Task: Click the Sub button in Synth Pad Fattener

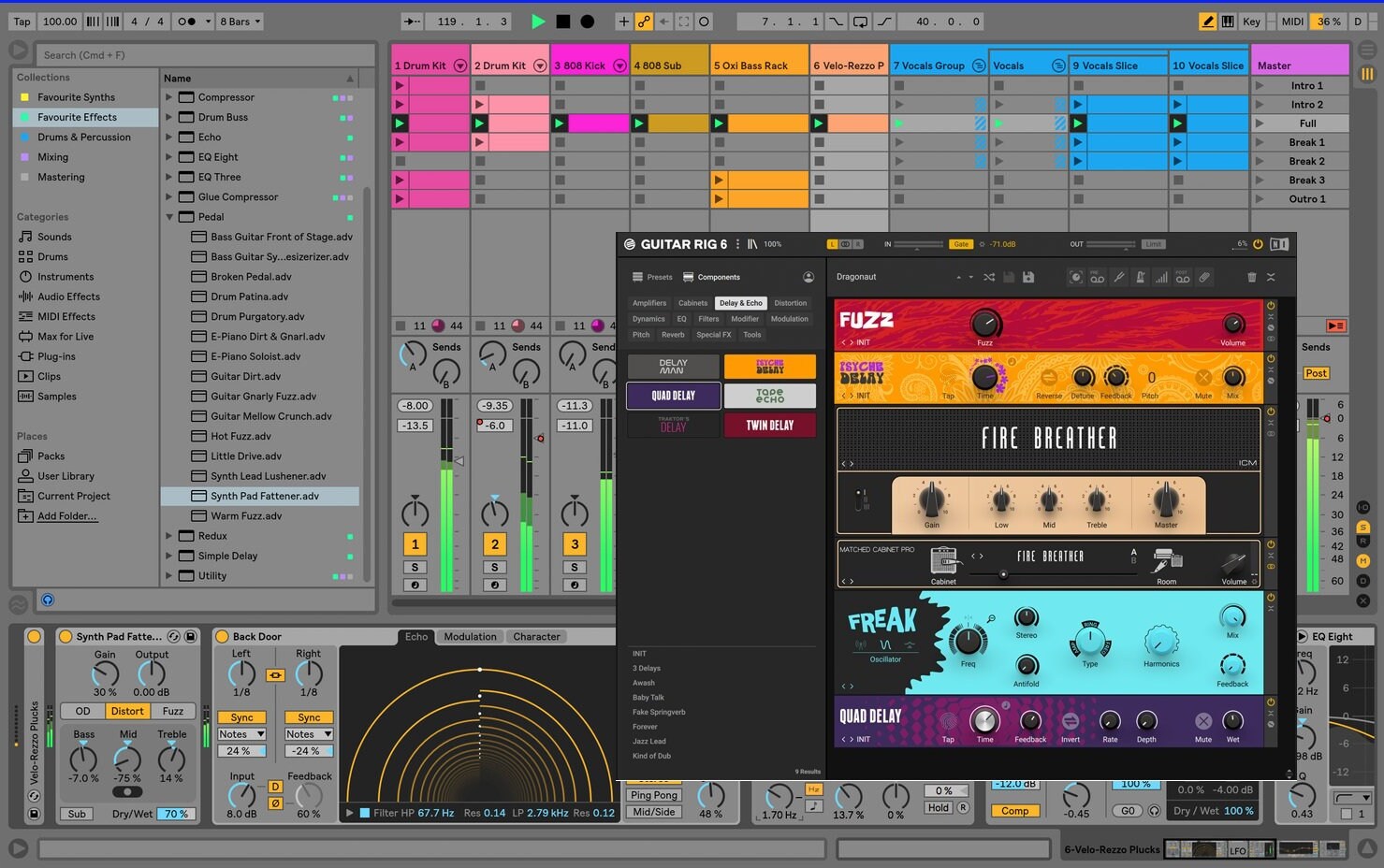Action: (77, 814)
